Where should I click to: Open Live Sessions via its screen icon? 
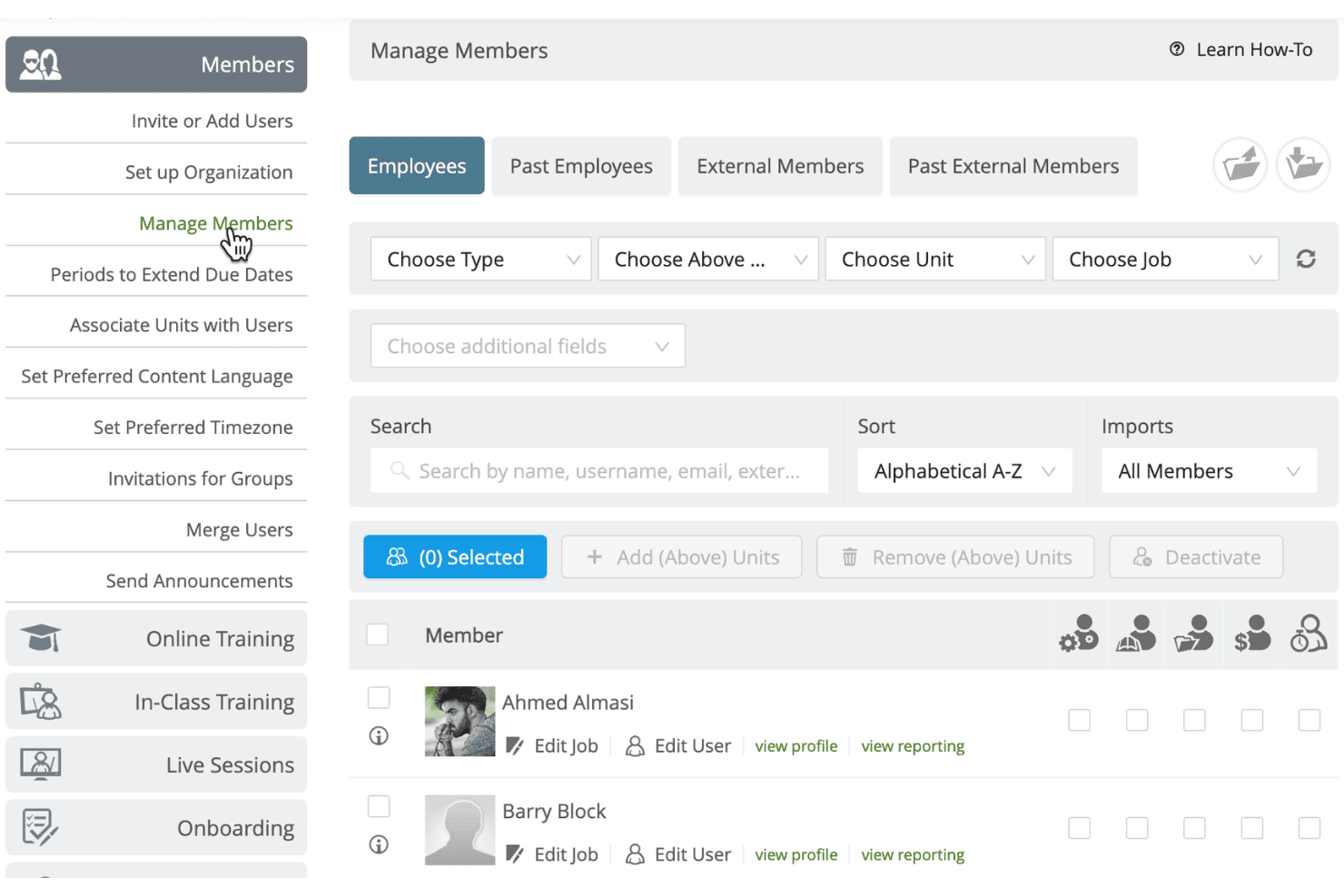(x=41, y=764)
